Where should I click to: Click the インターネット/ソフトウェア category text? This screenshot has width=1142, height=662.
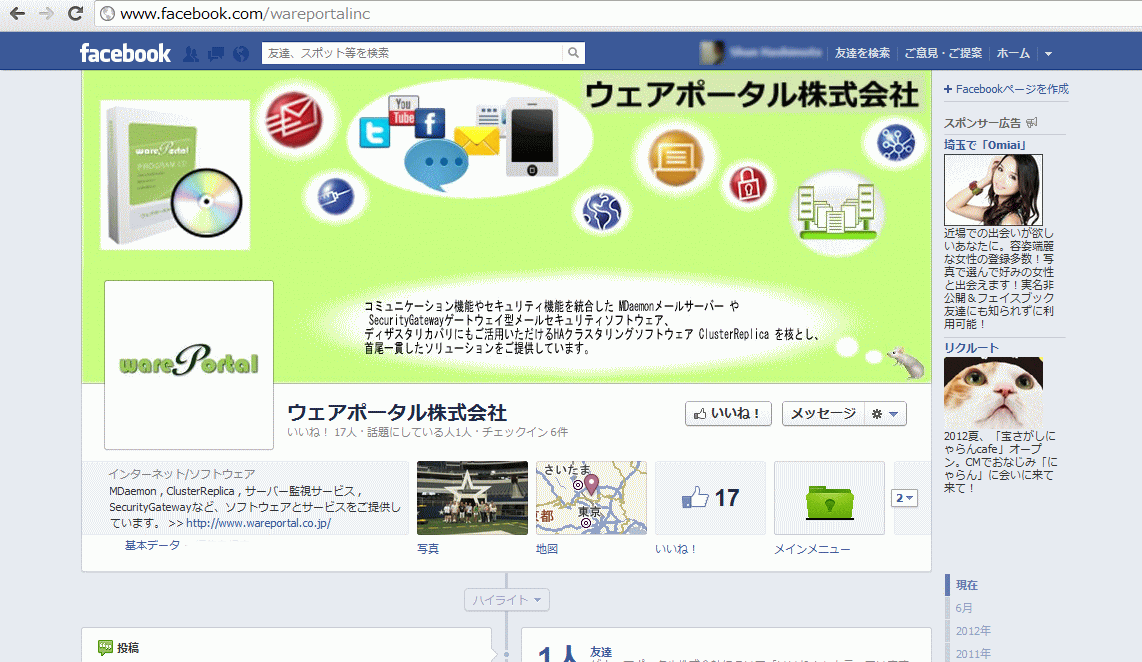pos(182,474)
